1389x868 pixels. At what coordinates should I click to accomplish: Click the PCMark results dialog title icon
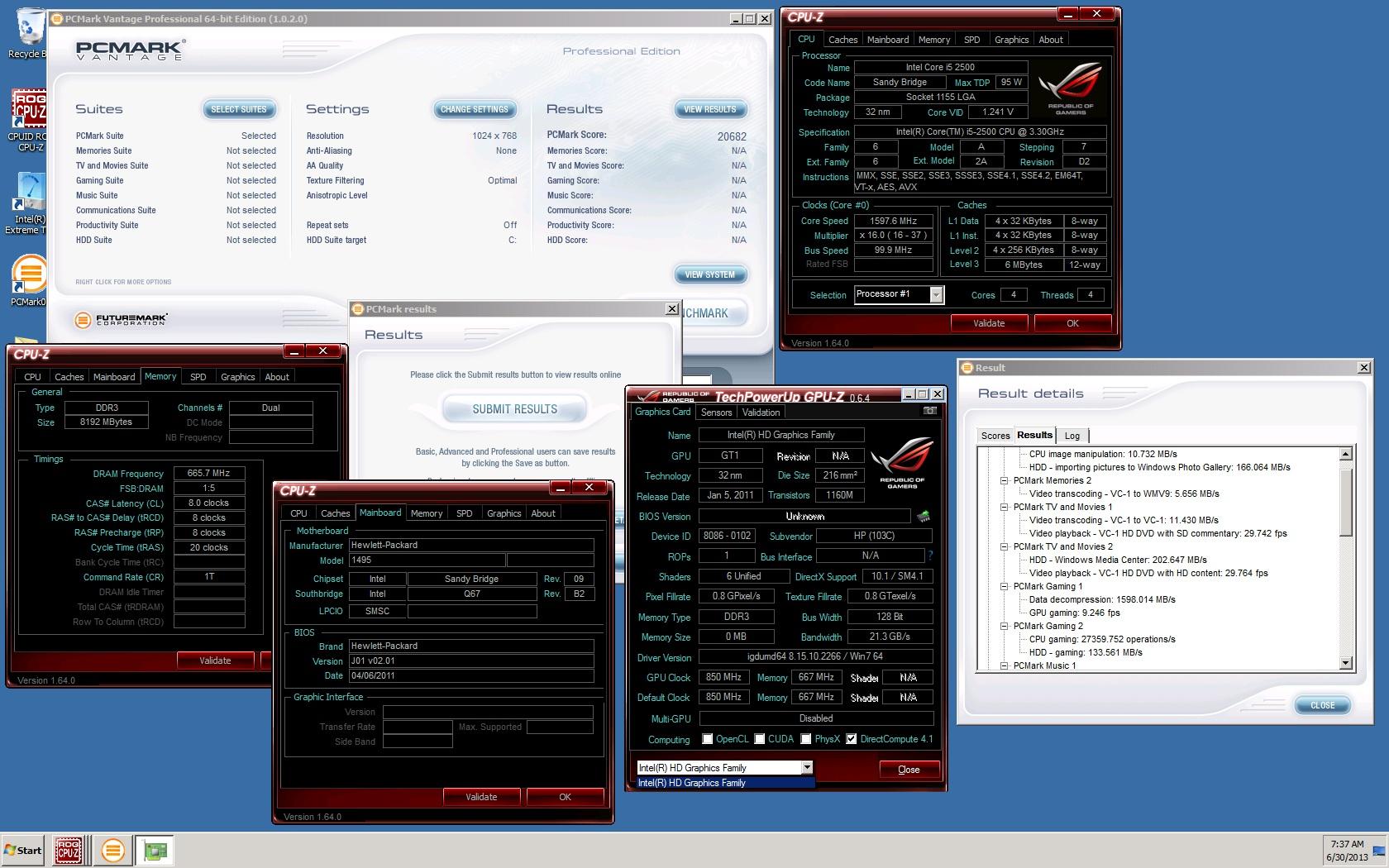pyautogui.click(x=358, y=309)
